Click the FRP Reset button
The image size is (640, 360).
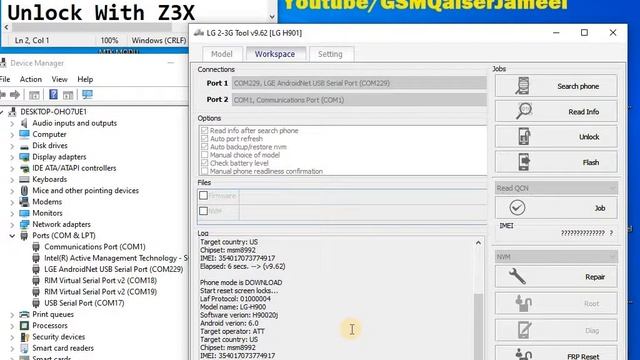pyautogui.click(x=556, y=353)
